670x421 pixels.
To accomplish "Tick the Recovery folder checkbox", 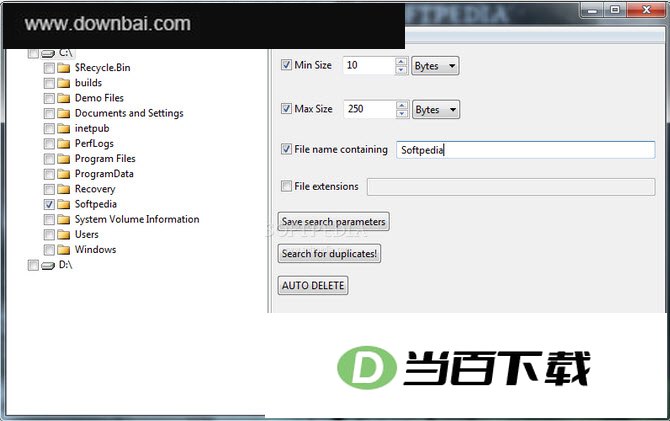I will pos(49,189).
